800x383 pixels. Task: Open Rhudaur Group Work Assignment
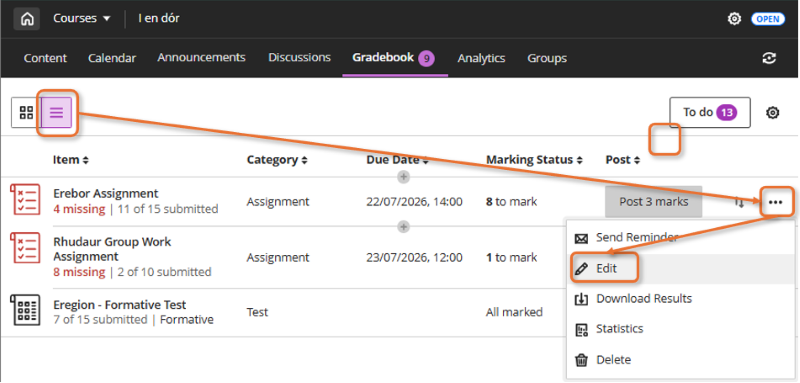[112, 249]
